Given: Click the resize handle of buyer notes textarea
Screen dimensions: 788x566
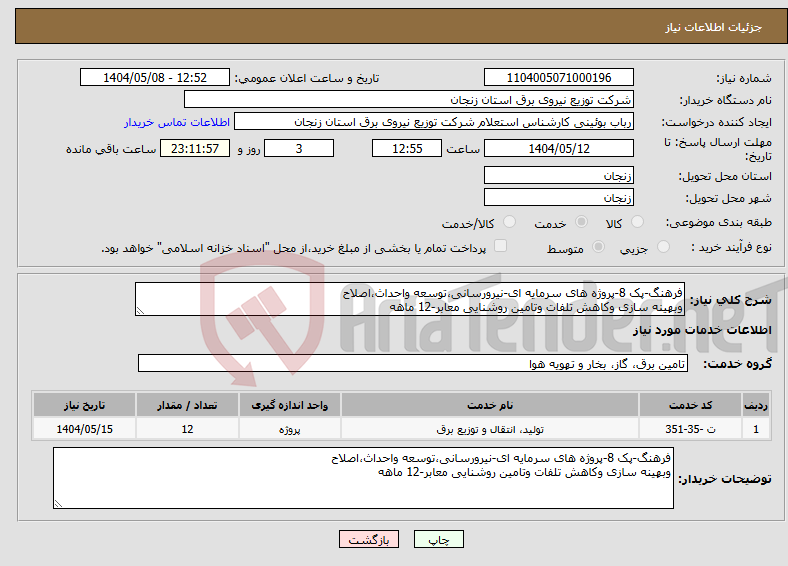Looking at the screenshot, I should pos(58,504).
